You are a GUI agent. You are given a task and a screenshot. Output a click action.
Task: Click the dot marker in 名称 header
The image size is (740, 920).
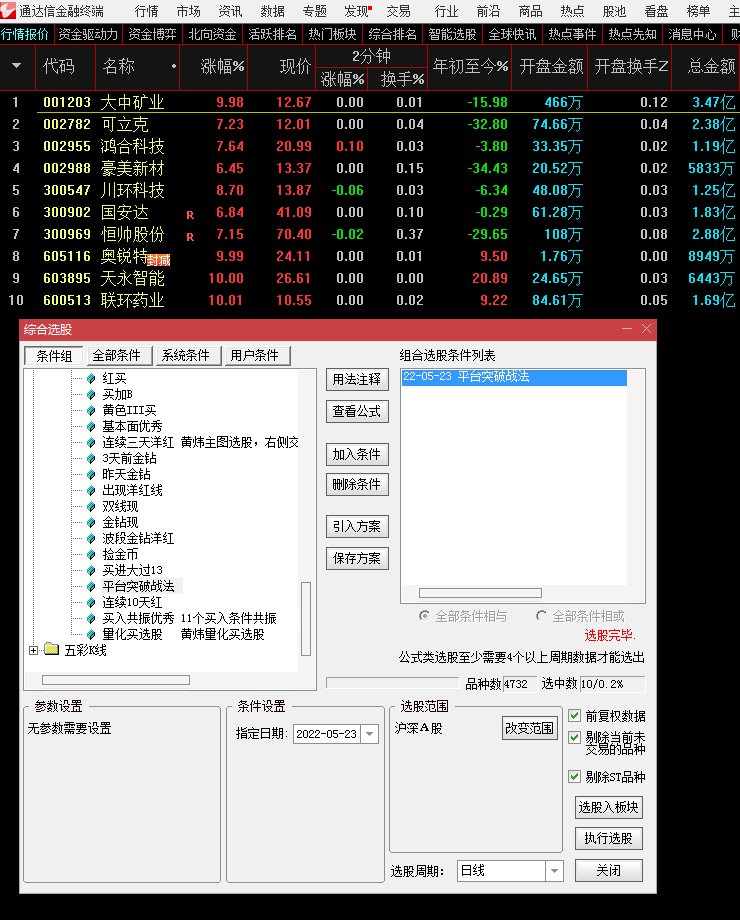(174, 66)
